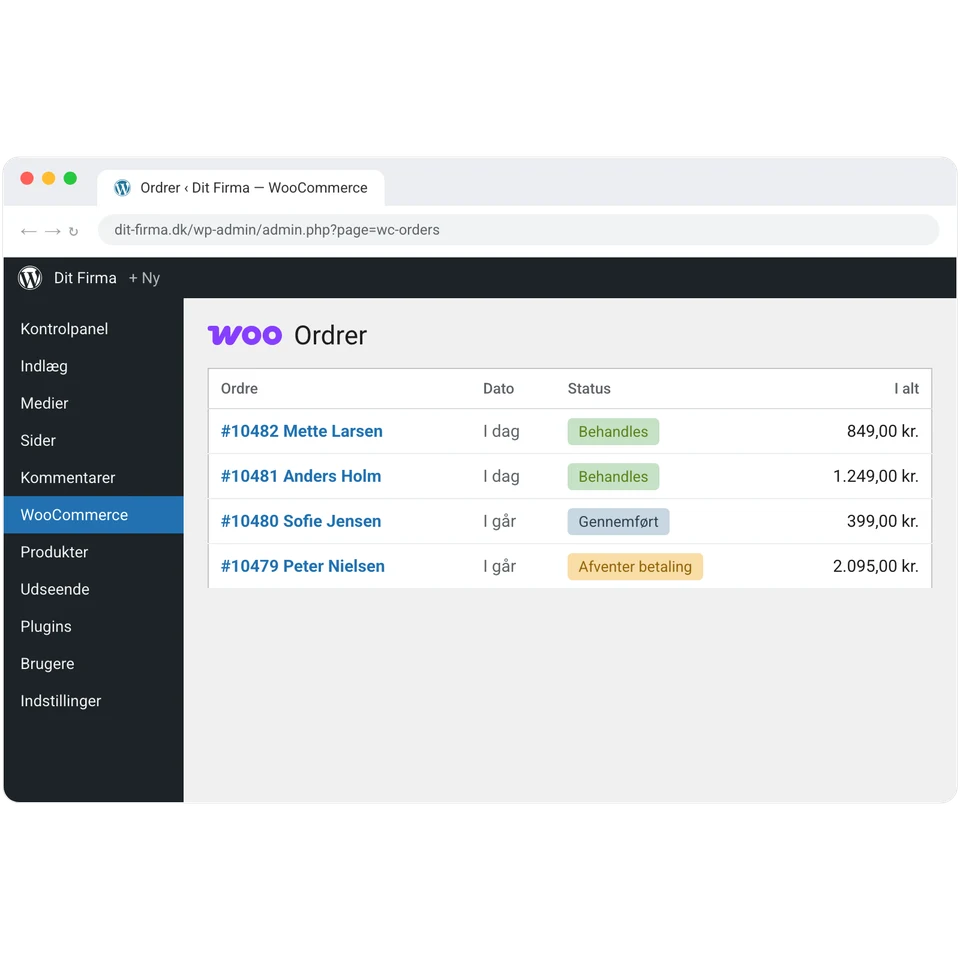Click the 2.095,00 kr. total
The width and height of the screenshot is (960, 960).
point(876,566)
